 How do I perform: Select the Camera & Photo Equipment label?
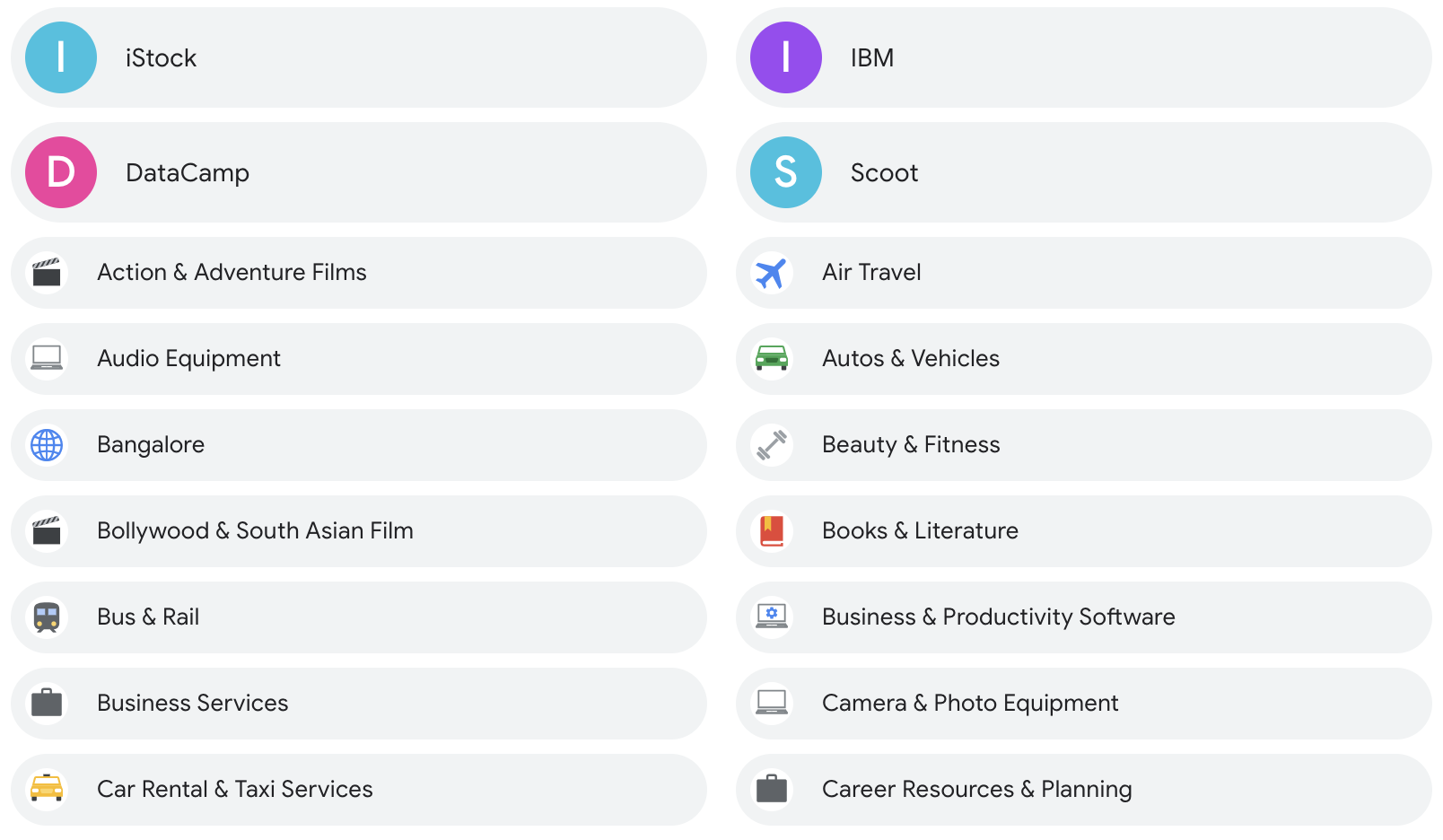(970, 704)
